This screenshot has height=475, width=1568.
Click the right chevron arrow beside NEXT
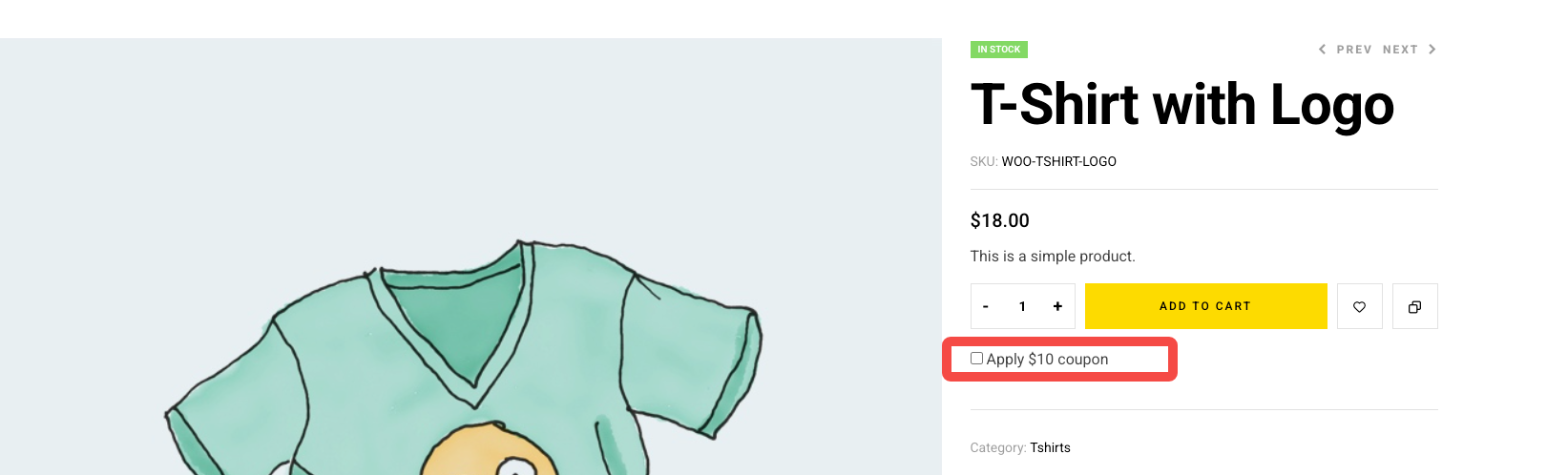1432,50
